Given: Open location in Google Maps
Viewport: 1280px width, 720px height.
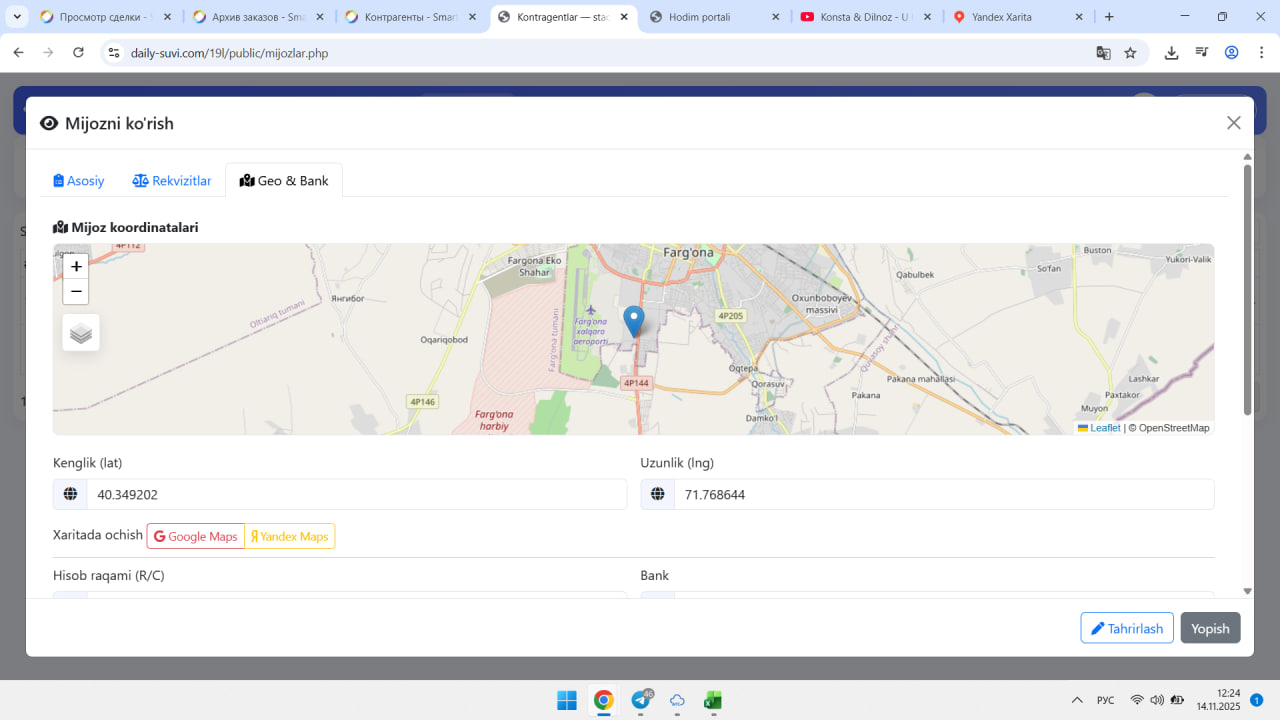Looking at the screenshot, I should tap(196, 536).
